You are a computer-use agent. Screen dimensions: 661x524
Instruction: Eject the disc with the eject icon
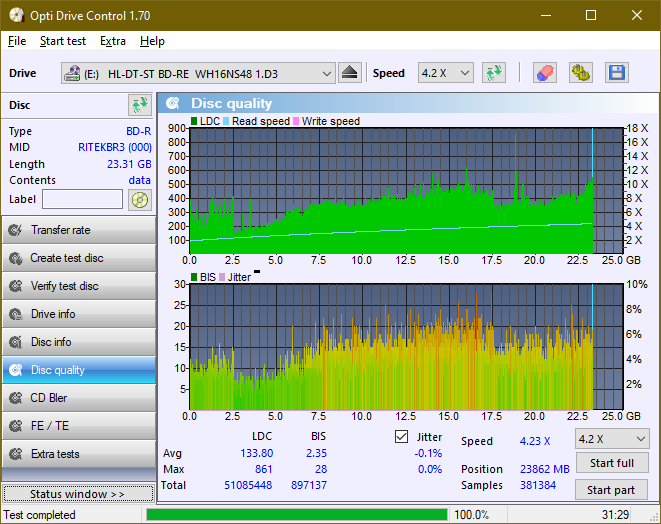349,73
